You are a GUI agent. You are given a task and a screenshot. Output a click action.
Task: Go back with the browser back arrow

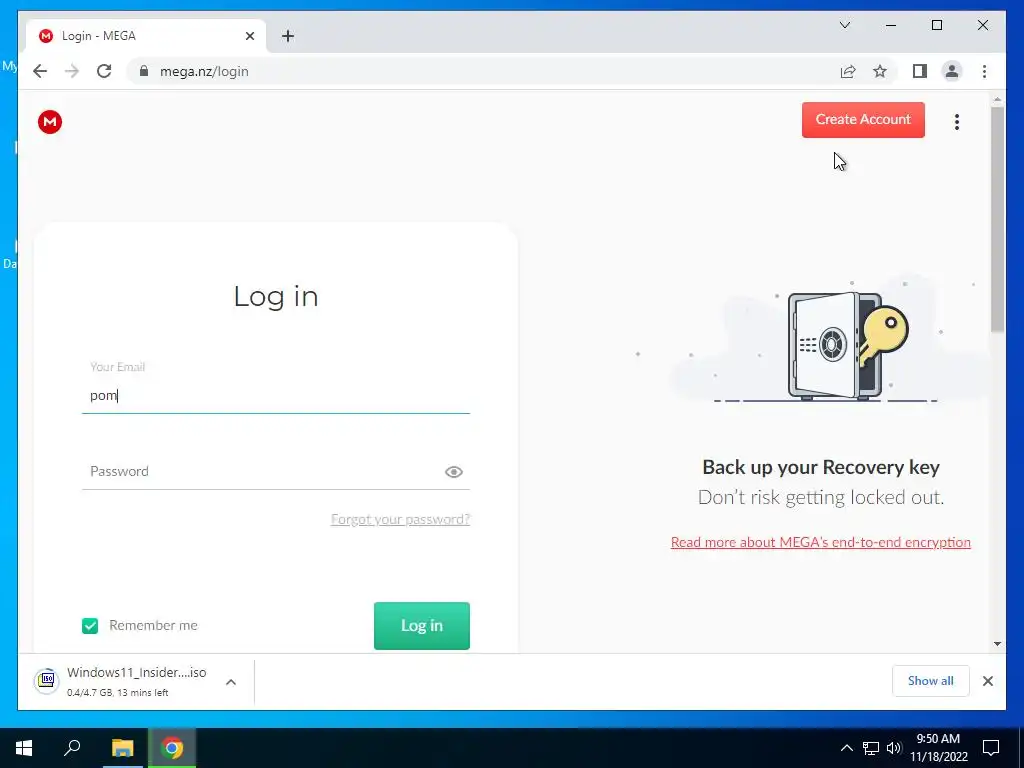[40, 71]
